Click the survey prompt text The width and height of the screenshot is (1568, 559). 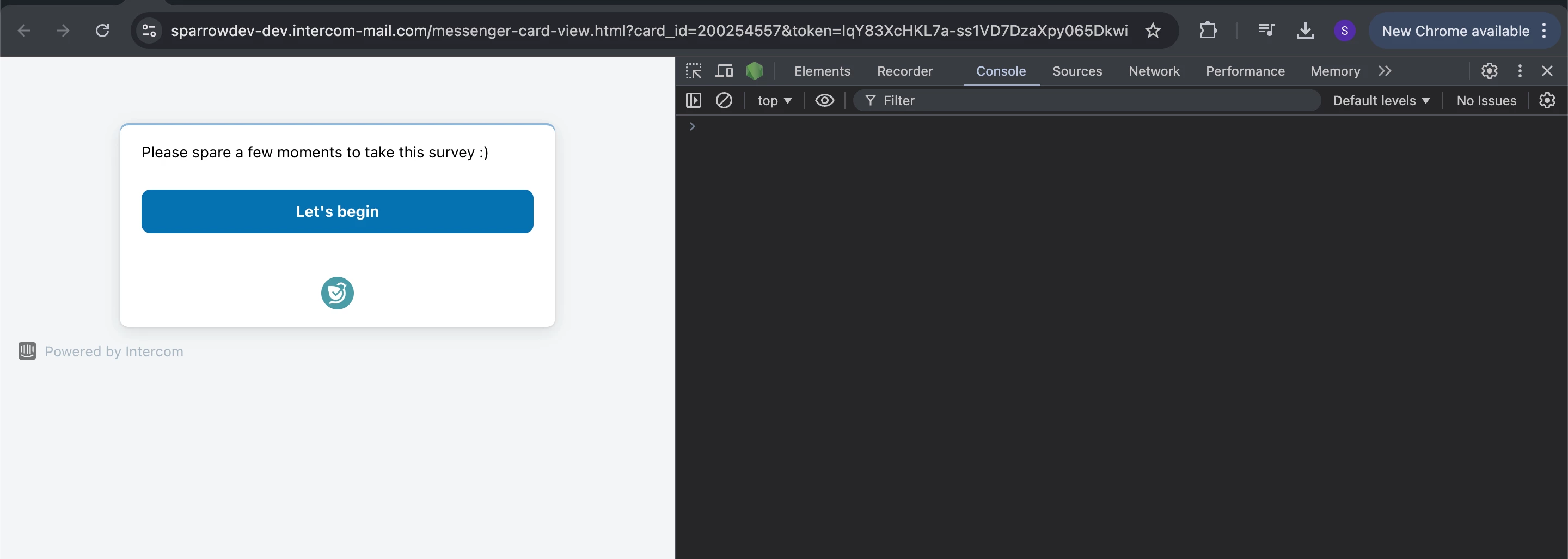click(315, 152)
